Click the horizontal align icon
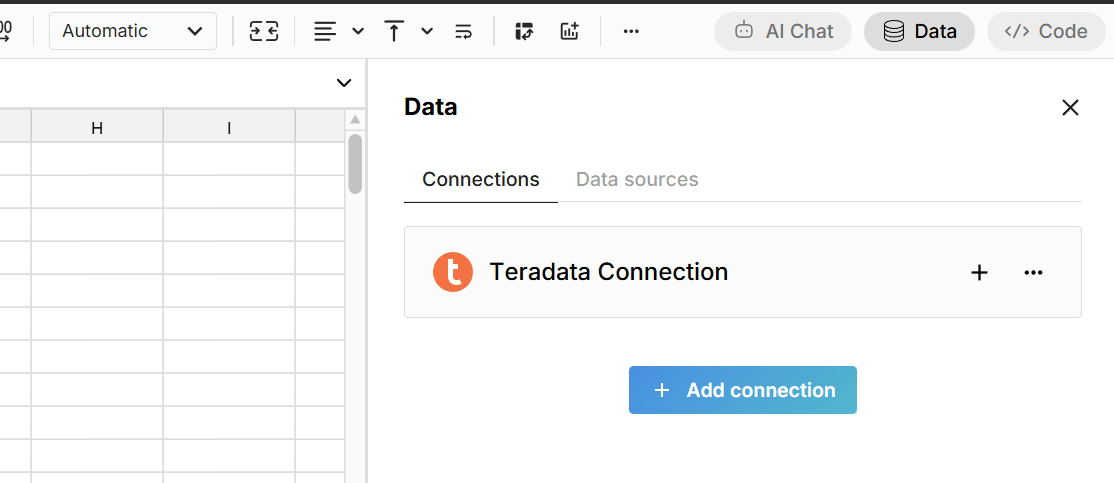 [x=325, y=31]
